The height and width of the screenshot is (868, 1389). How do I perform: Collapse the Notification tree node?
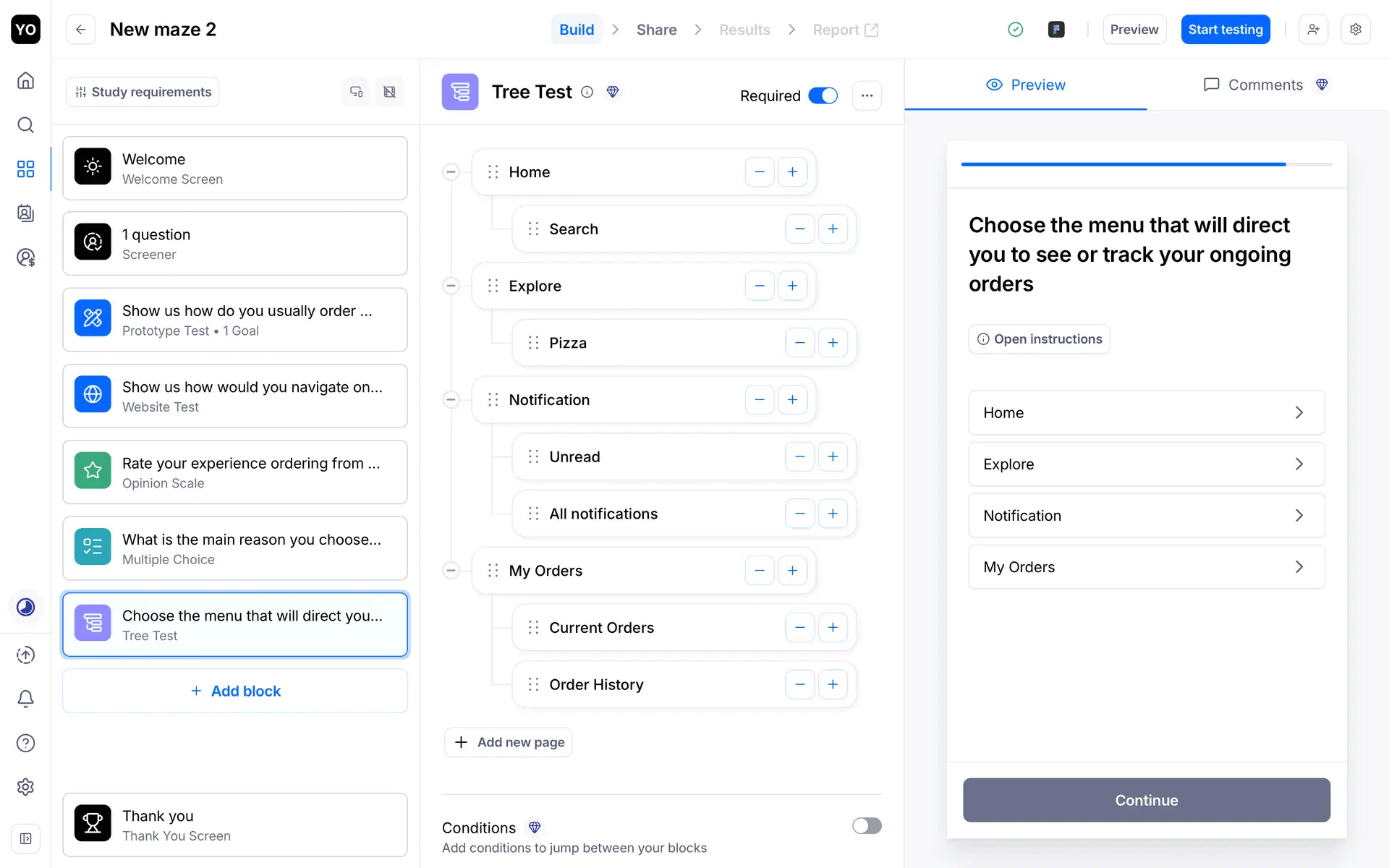click(451, 400)
